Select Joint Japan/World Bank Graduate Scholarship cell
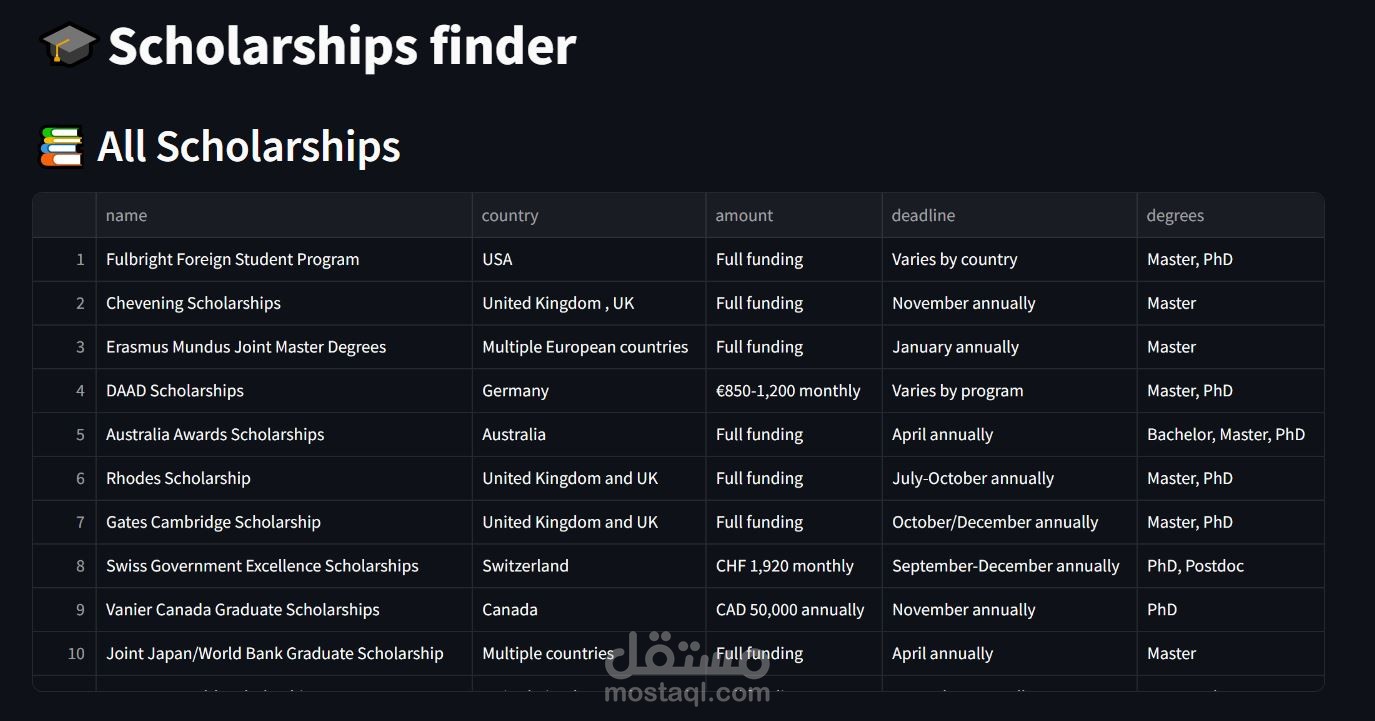This screenshot has height=721, width=1375. click(284, 654)
